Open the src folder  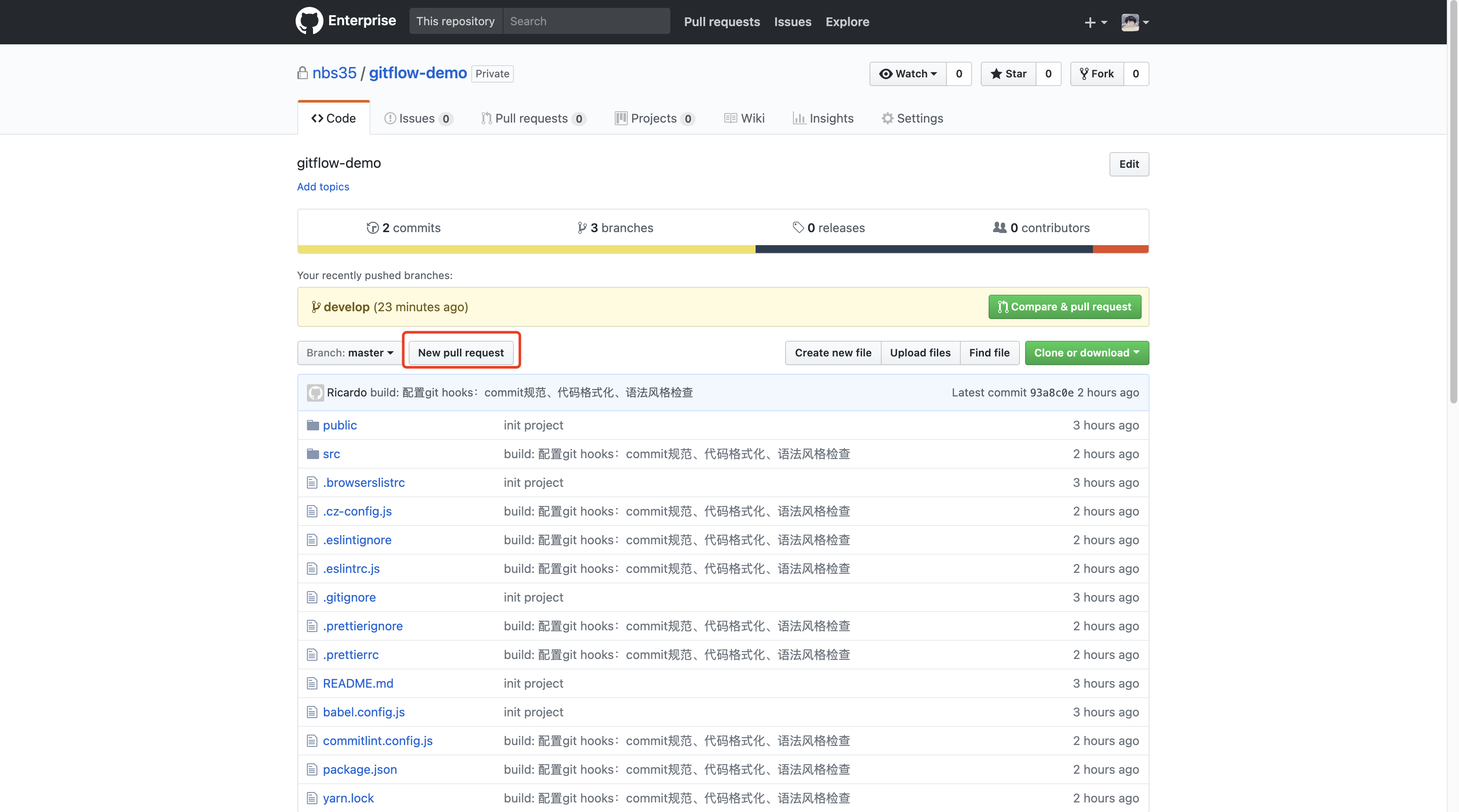331,454
